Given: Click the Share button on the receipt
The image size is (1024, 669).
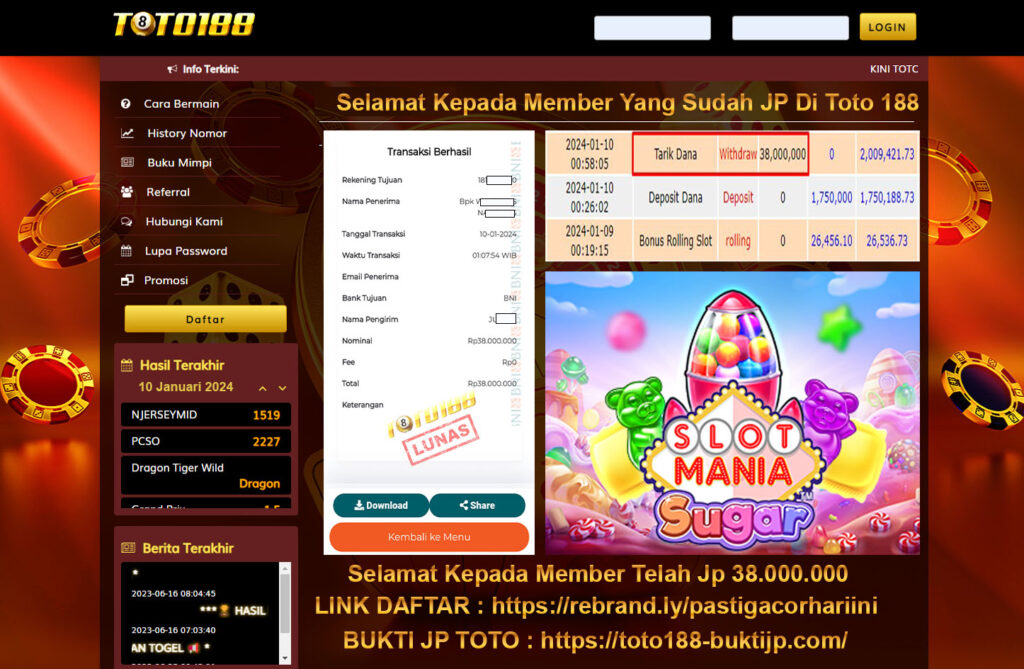Looking at the screenshot, I should [x=477, y=505].
